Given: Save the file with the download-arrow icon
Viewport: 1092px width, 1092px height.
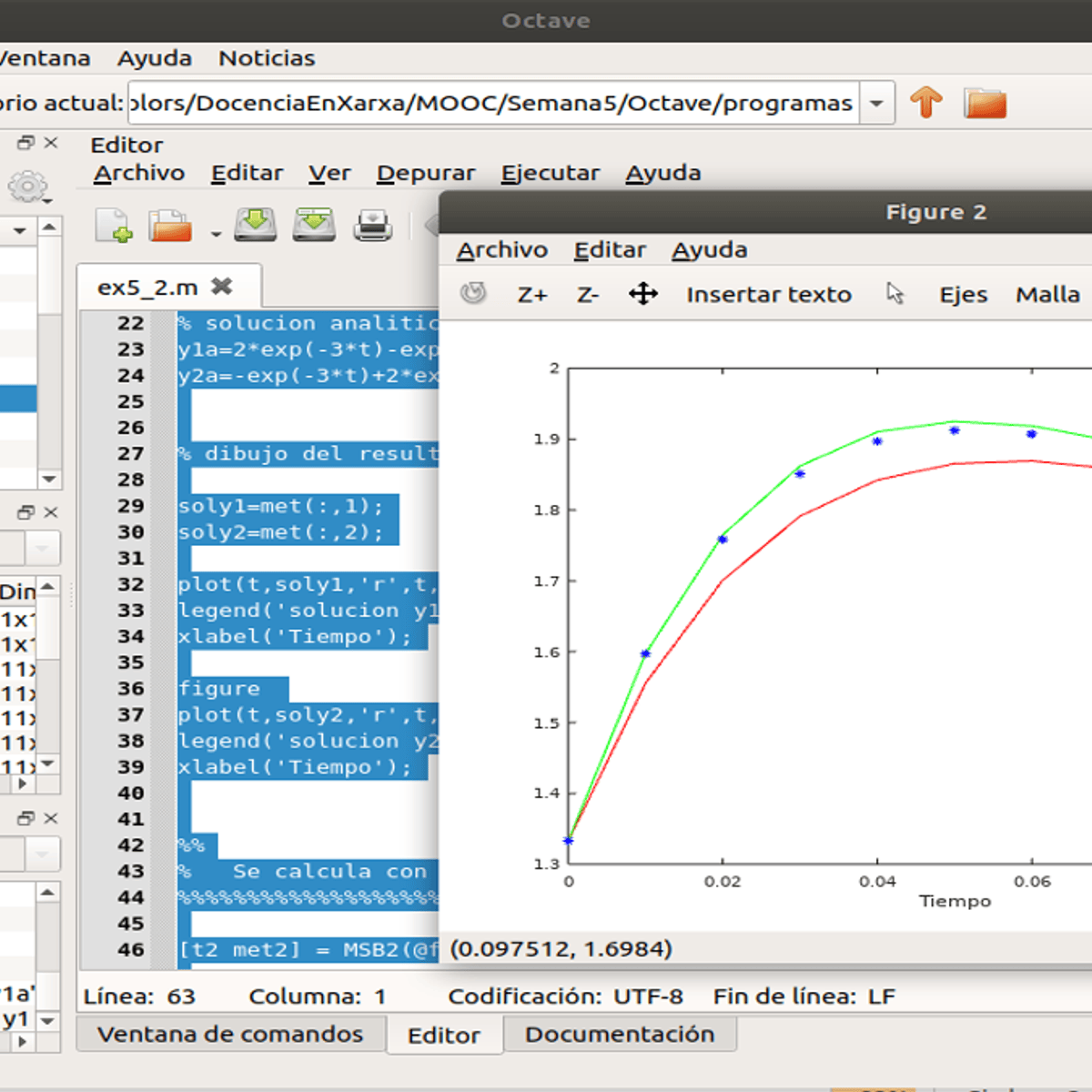Looking at the screenshot, I should point(256,224).
